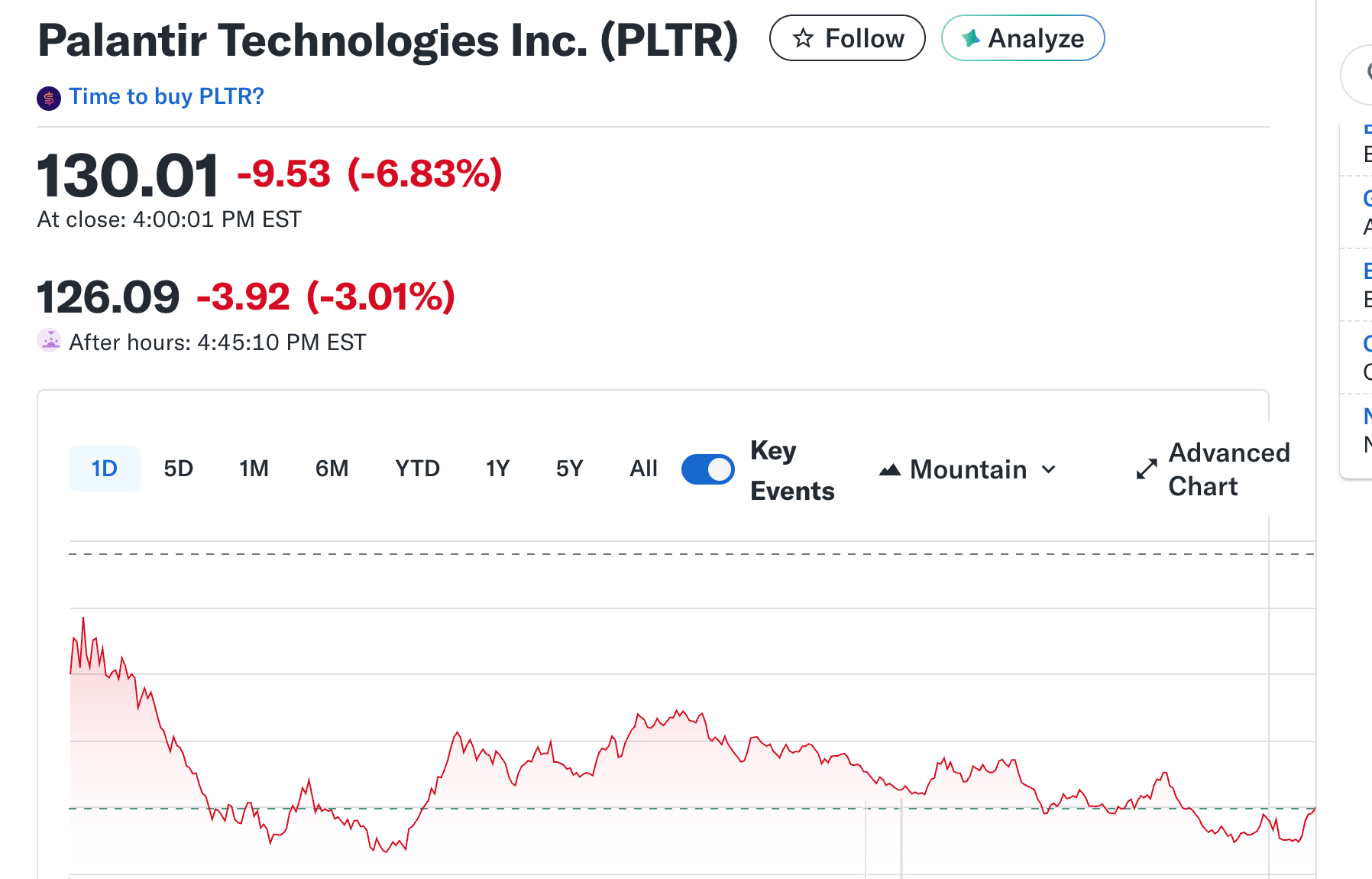Click the opening price spike on chart
The width and height of the screenshot is (1372, 879).
point(83,619)
